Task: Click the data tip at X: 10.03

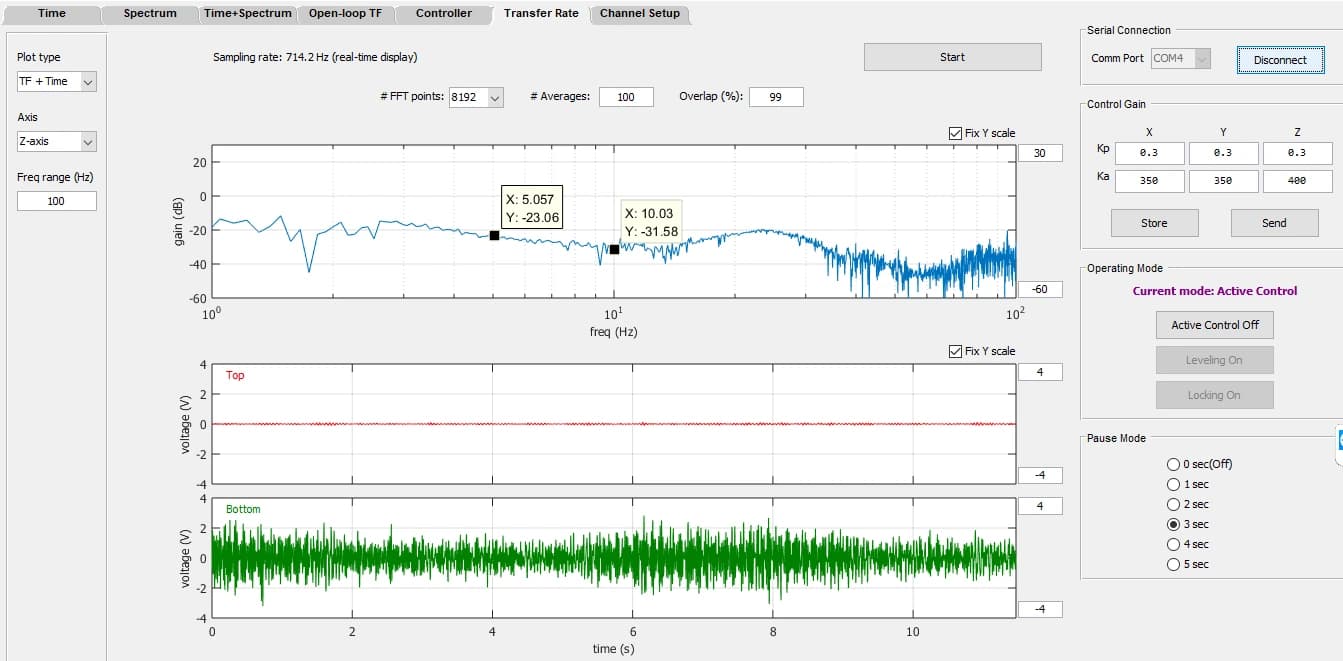Action: click(651, 222)
